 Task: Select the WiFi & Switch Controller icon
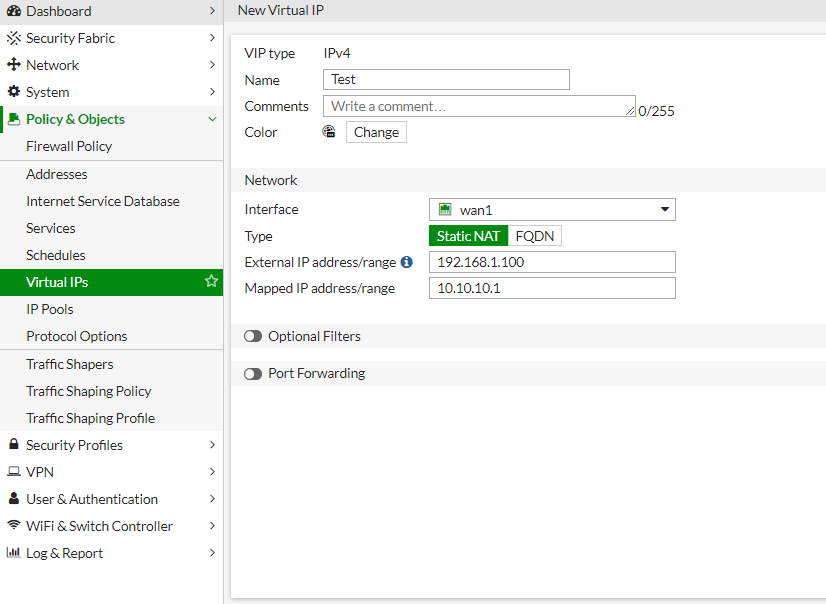coord(14,525)
